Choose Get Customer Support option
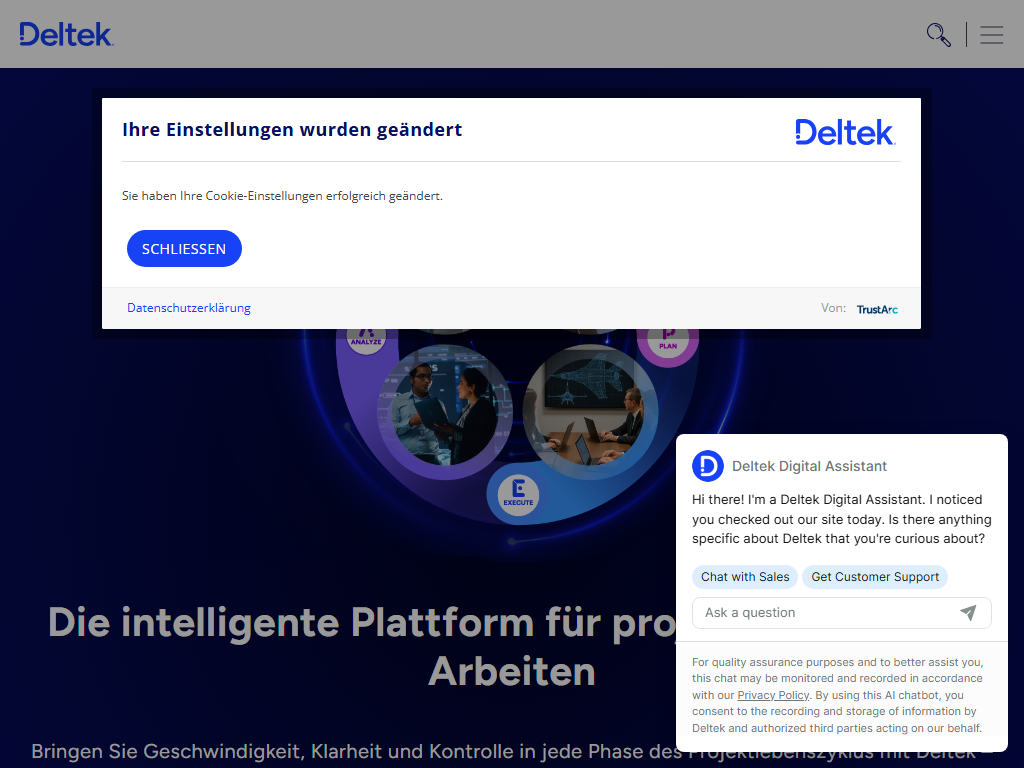1024x768 pixels. [875, 577]
